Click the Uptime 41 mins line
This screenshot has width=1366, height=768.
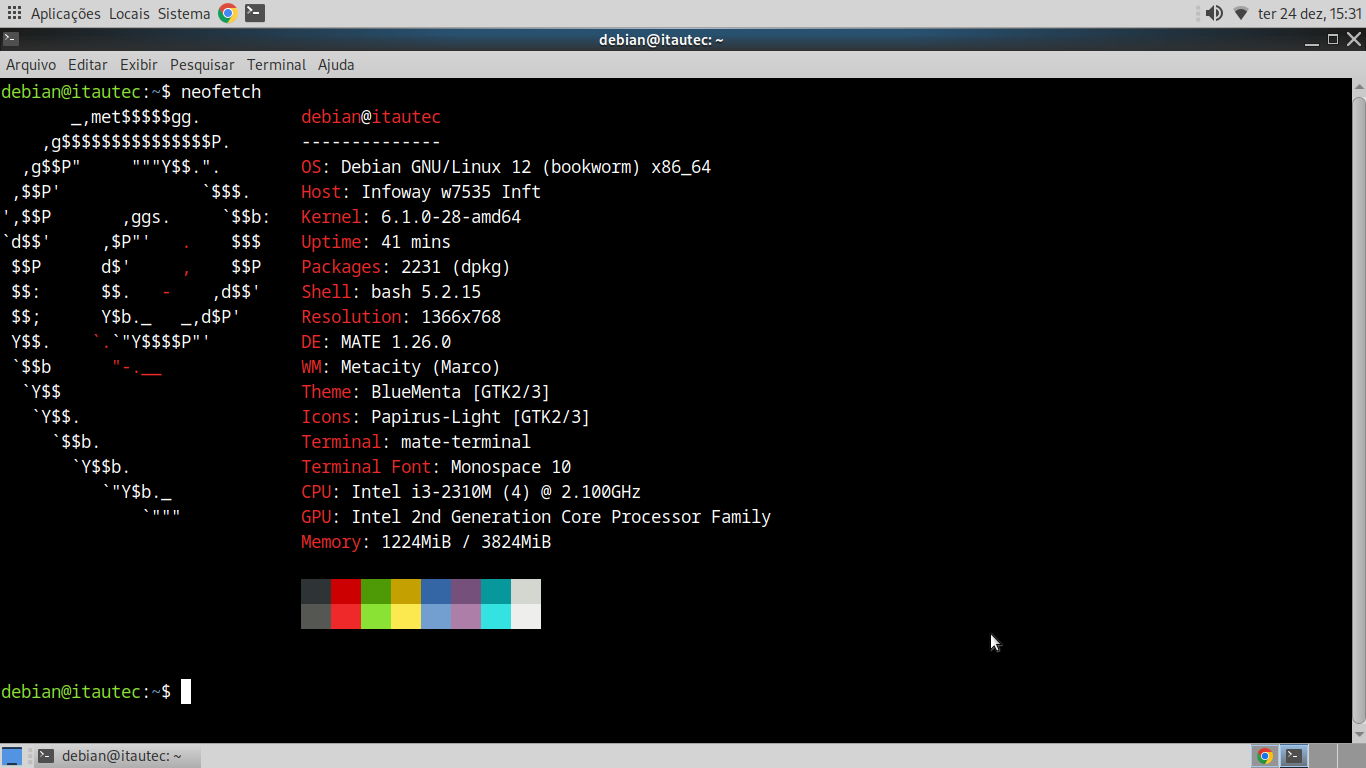tap(376, 242)
